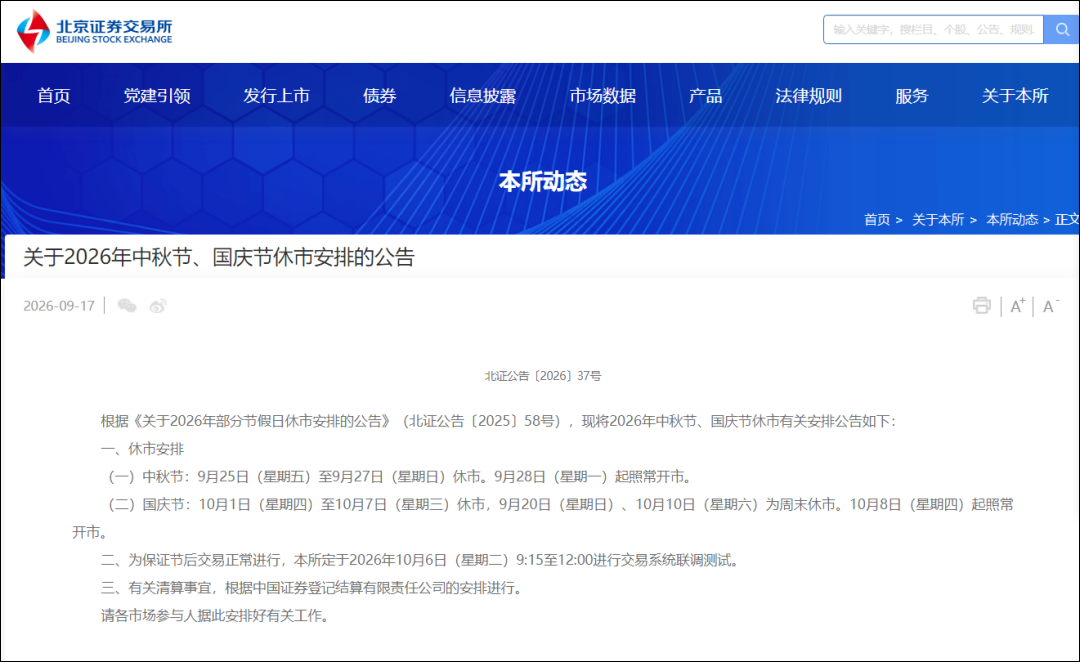Print the announcement with the printer icon

[x=982, y=306]
